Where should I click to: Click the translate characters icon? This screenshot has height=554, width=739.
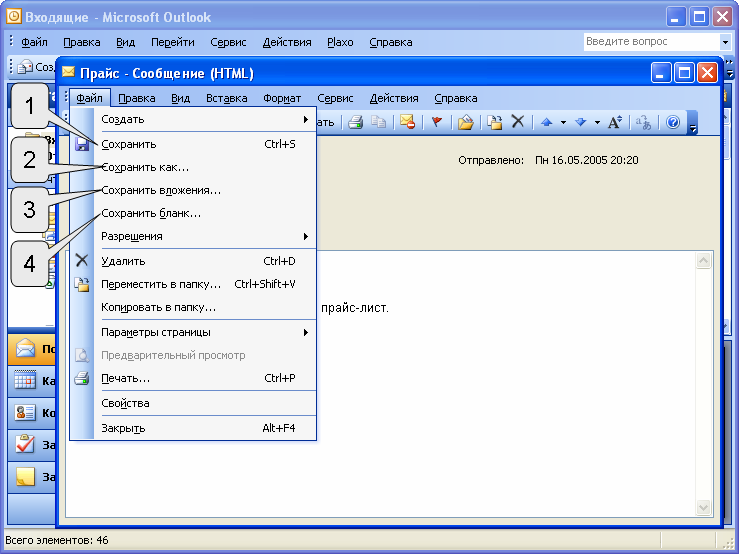643,123
